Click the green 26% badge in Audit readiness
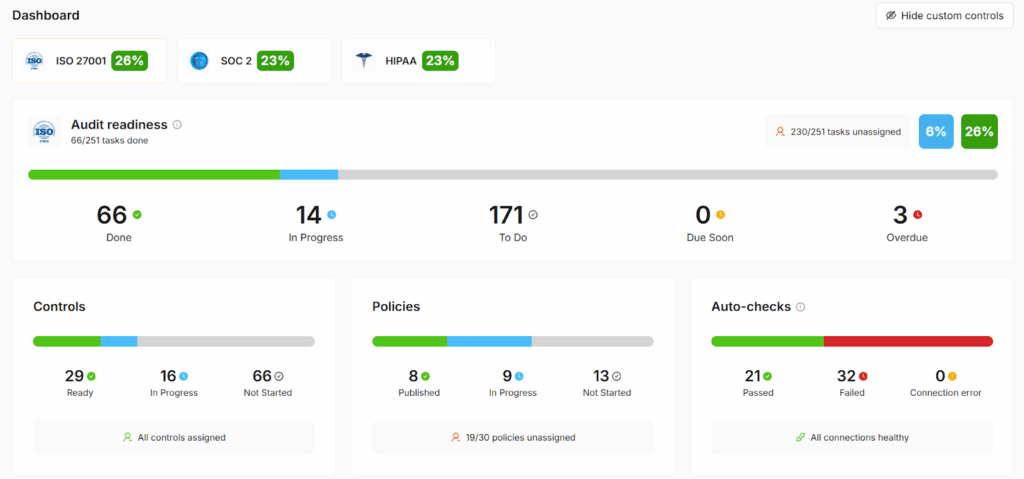 click(x=979, y=131)
